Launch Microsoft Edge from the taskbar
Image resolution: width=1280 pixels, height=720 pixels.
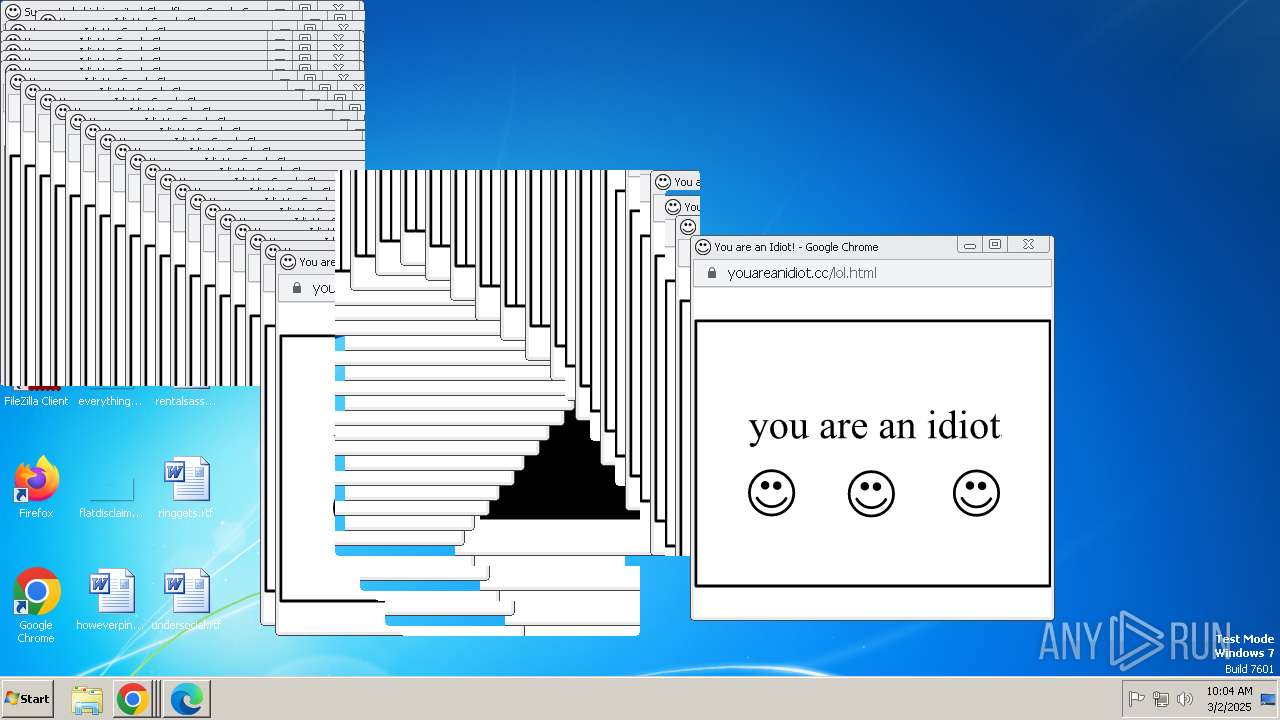[x=186, y=699]
